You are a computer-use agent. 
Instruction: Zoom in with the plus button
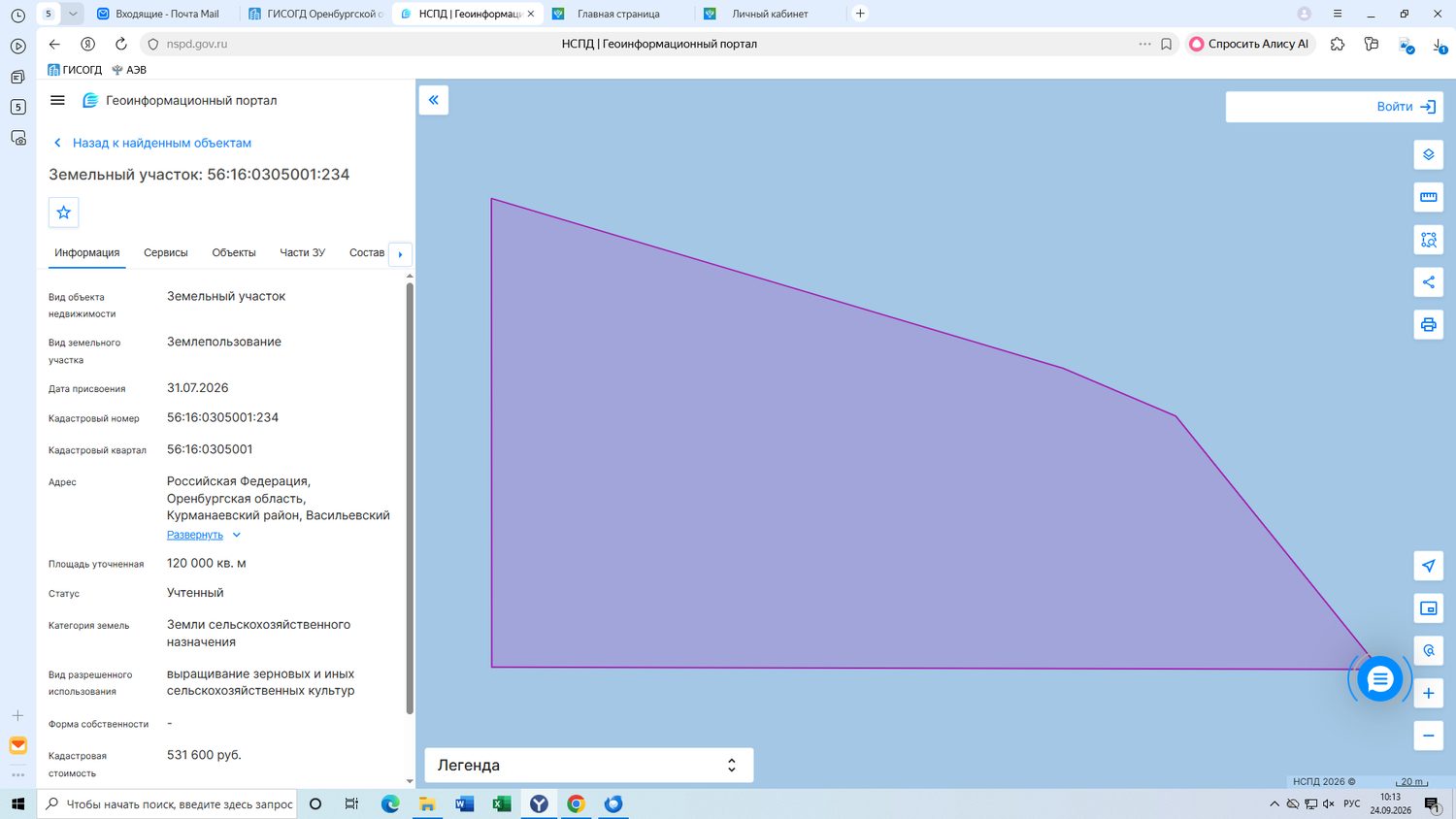click(x=1428, y=693)
